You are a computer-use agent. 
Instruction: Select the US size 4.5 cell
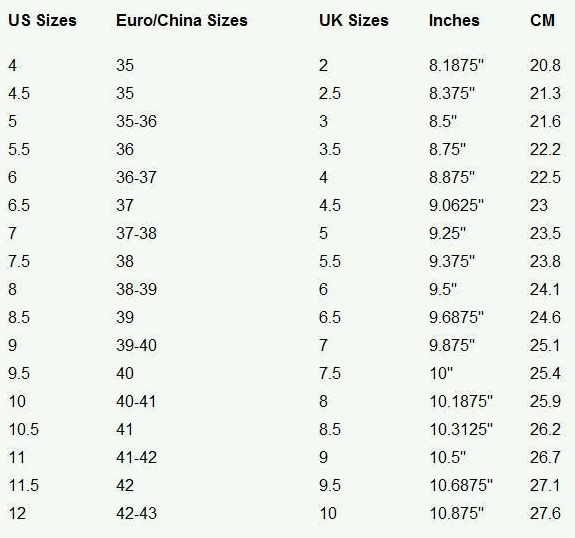(19, 93)
